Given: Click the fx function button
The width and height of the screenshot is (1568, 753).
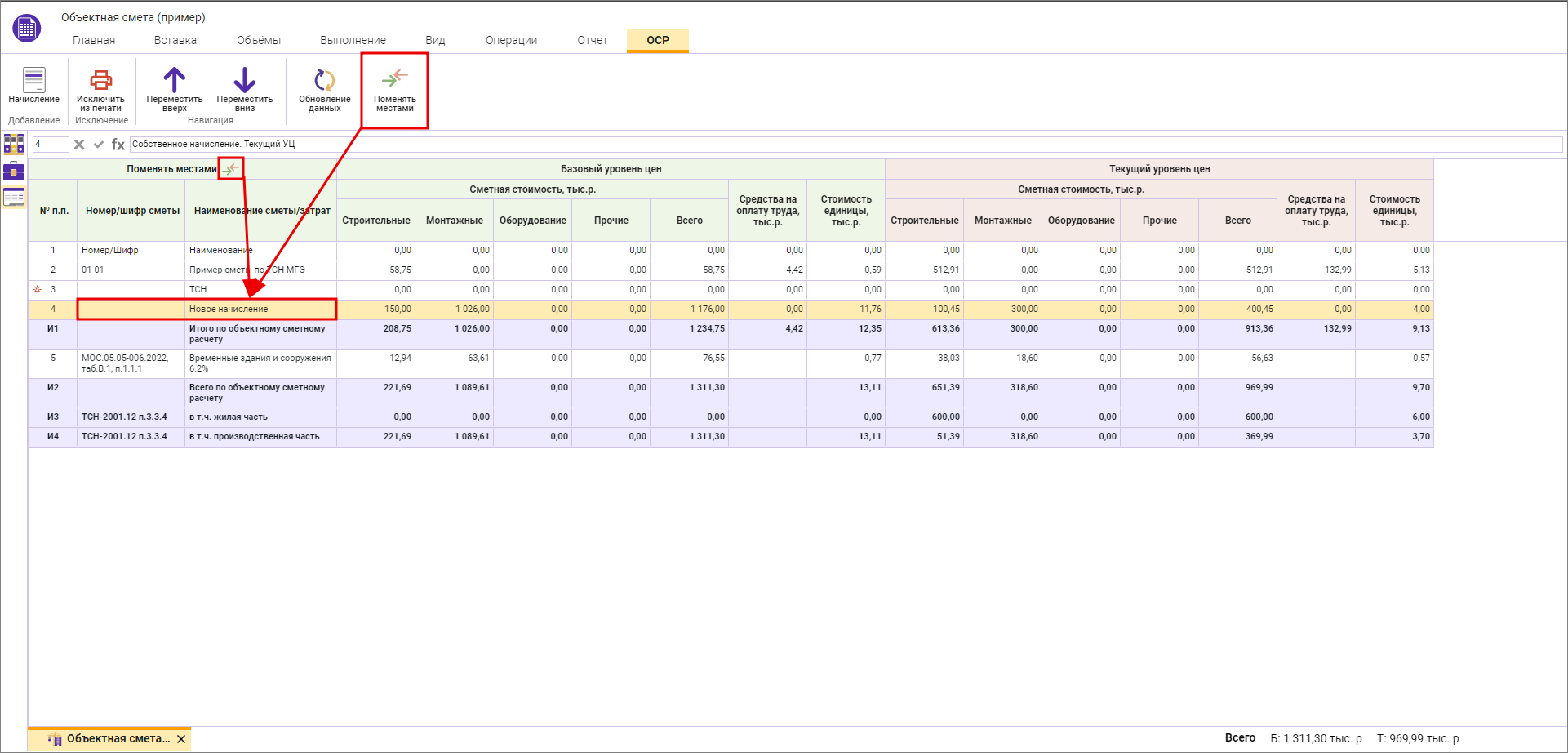Looking at the screenshot, I should click(118, 145).
